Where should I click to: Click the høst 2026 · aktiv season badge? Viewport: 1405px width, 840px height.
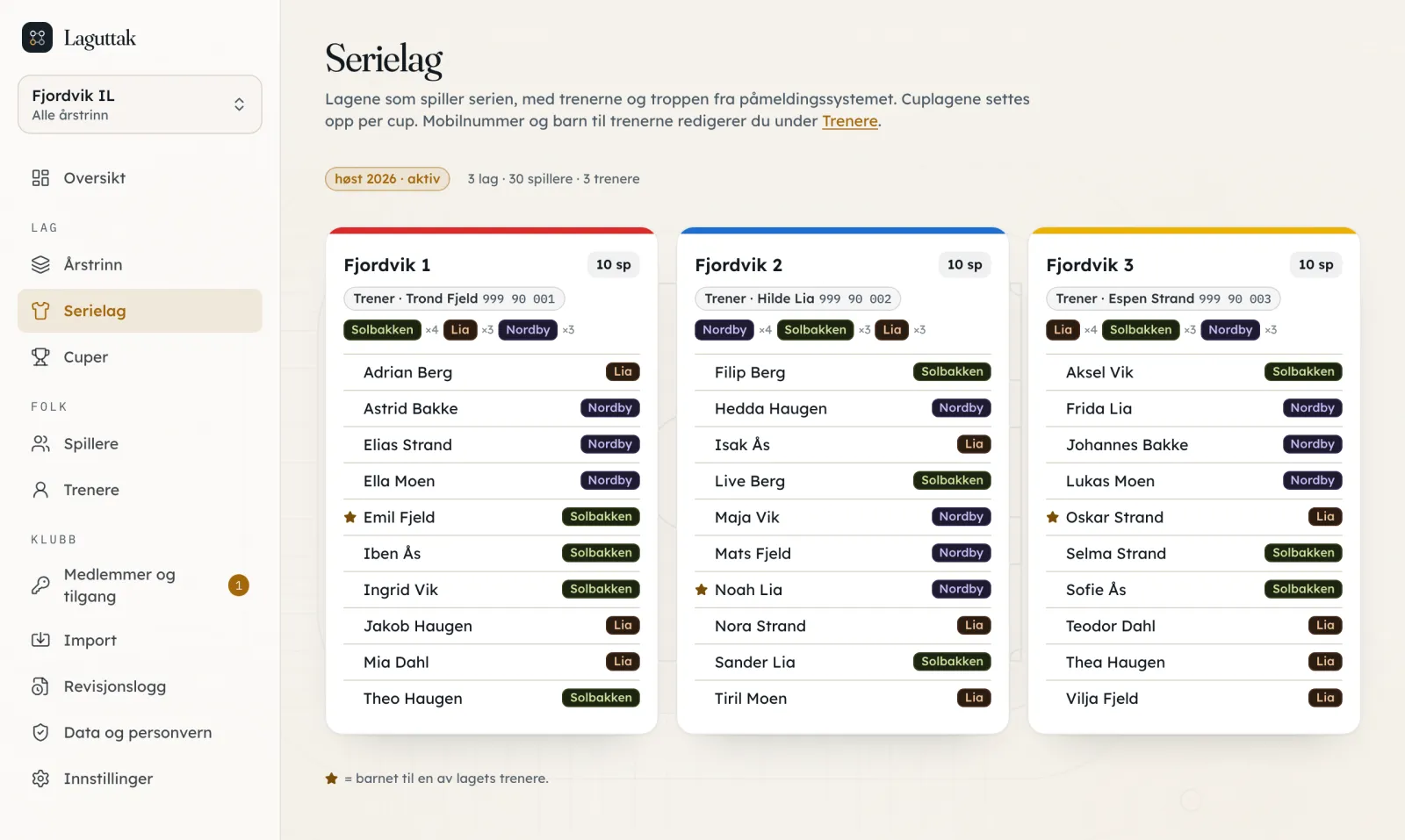click(387, 179)
